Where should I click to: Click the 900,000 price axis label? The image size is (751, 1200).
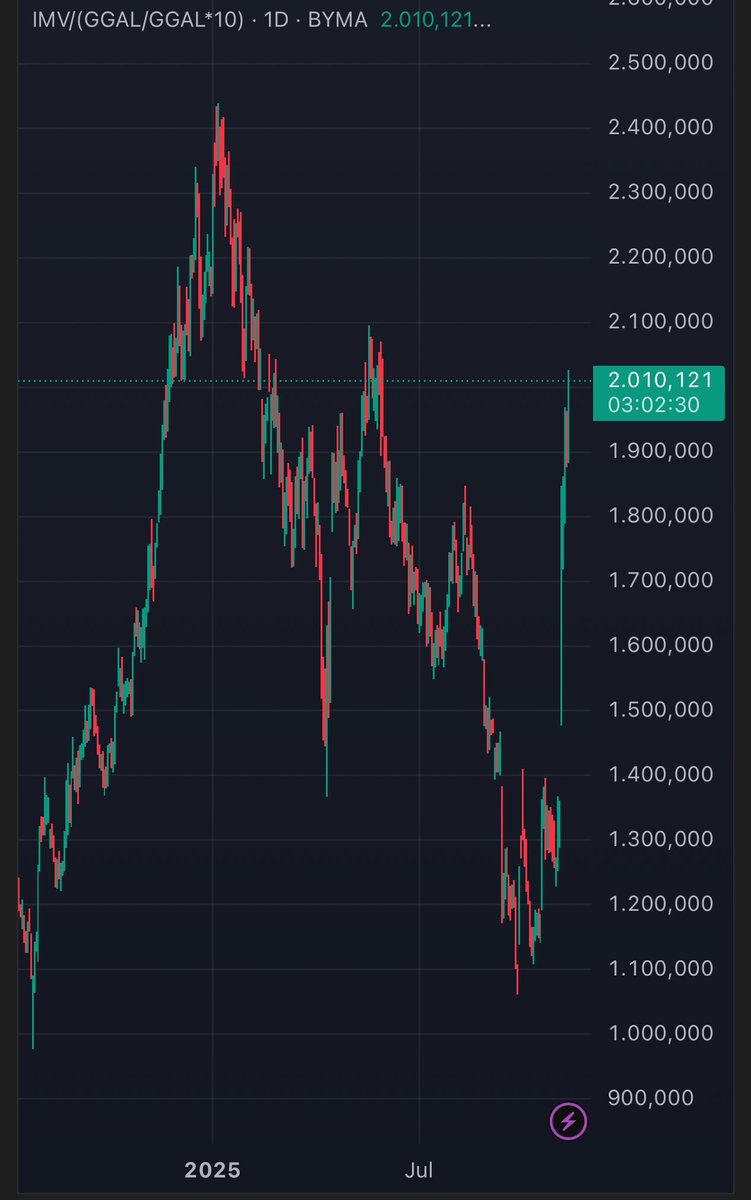click(651, 1097)
